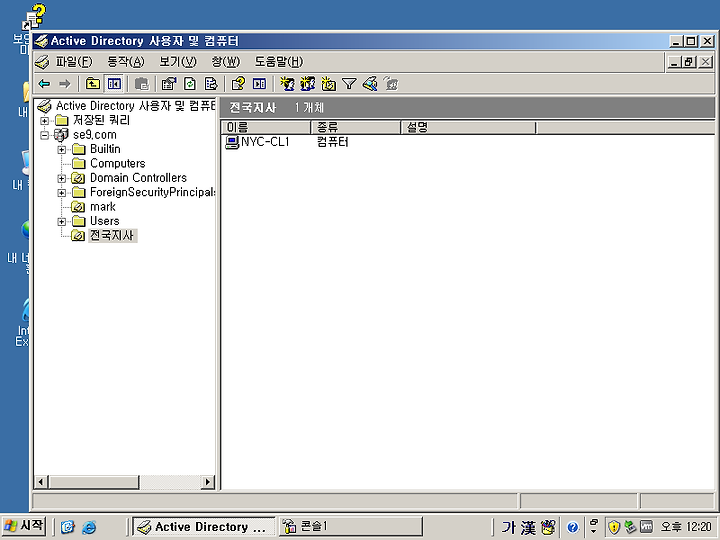Expand the Builtin folder node

click(62, 150)
